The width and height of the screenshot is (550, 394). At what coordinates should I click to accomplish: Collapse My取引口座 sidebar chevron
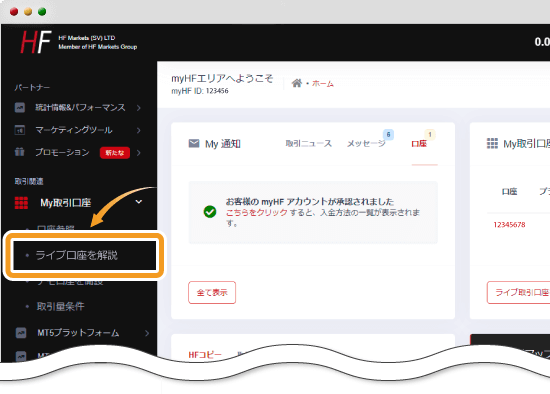(139, 202)
